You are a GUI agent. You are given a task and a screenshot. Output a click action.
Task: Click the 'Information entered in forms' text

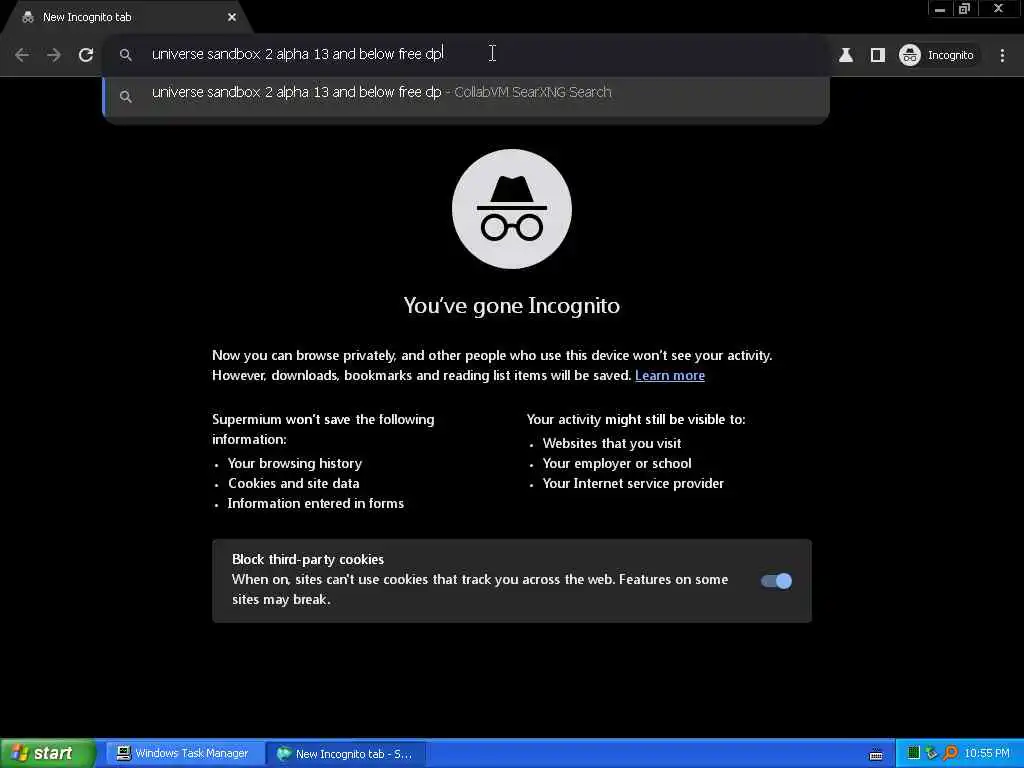pos(315,504)
